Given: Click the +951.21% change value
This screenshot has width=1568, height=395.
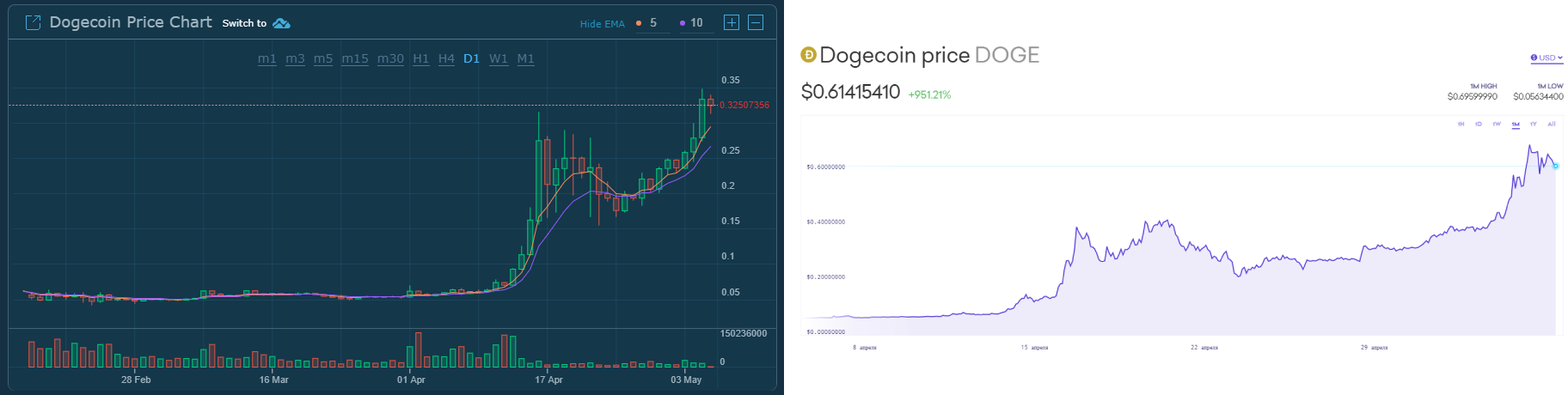Looking at the screenshot, I should [x=929, y=94].
